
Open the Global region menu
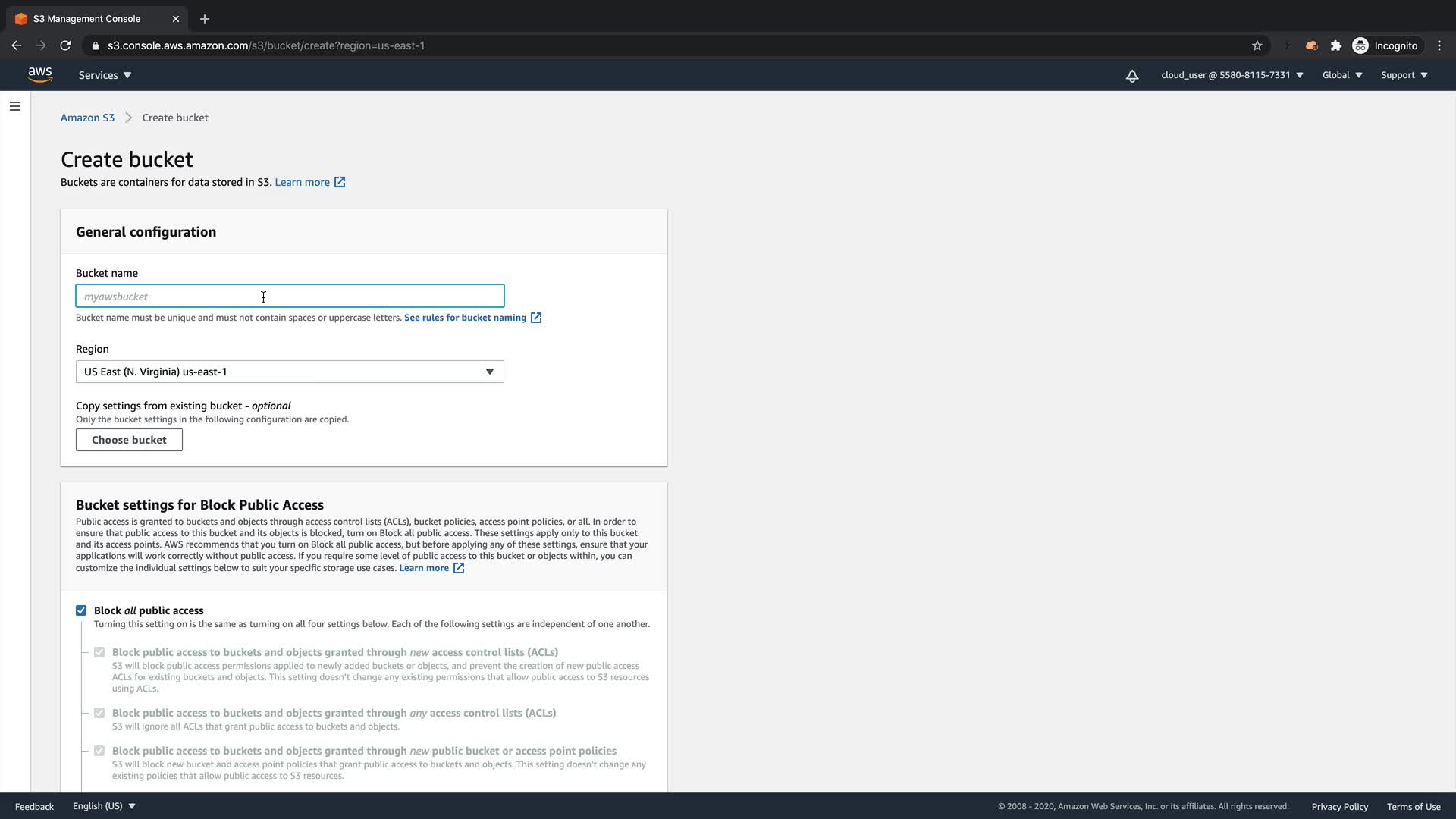click(x=1341, y=75)
